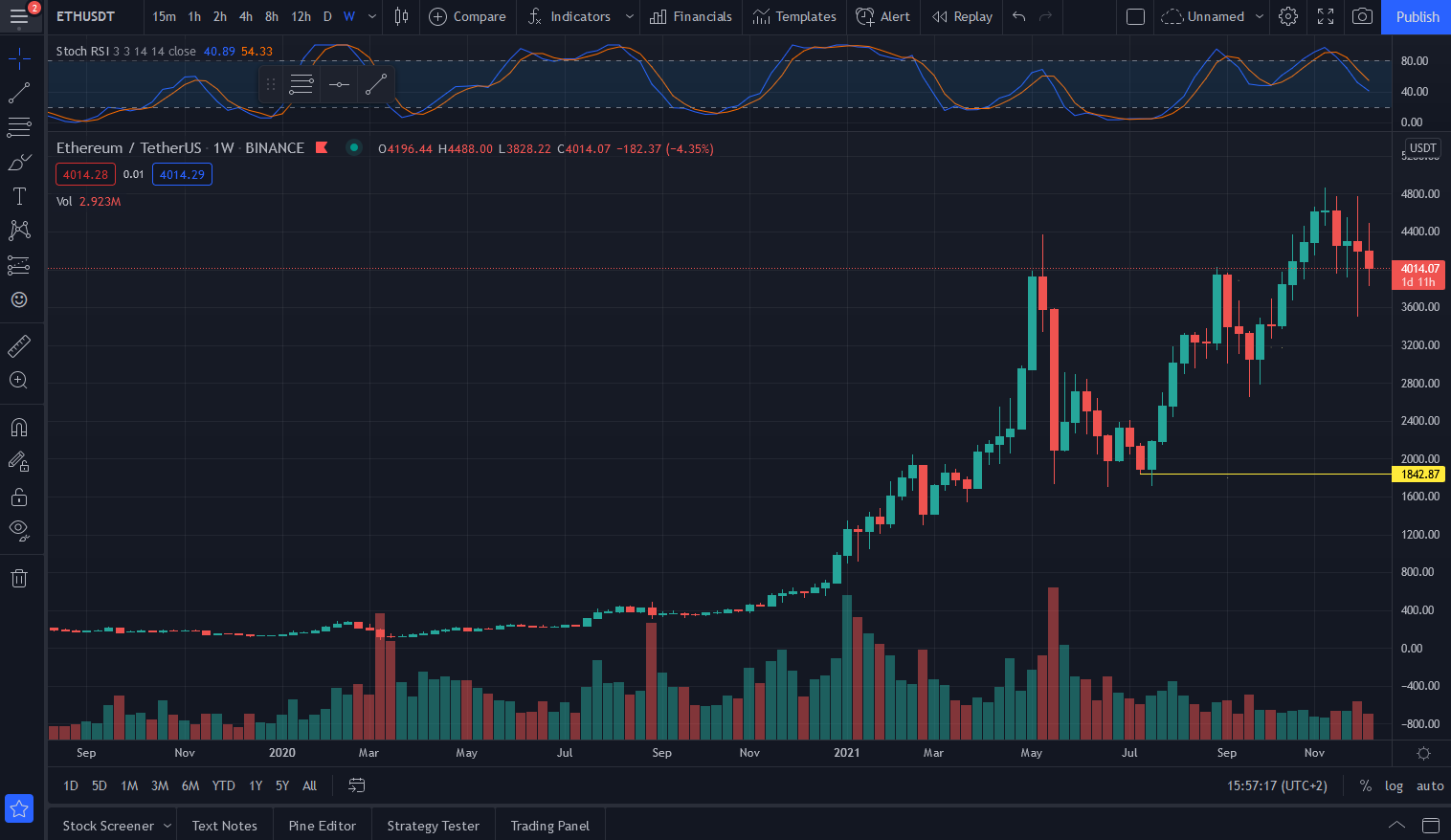Image resolution: width=1451 pixels, height=840 pixels.
Task: Select the Text annotation tool
Action: tap(19, 196)
